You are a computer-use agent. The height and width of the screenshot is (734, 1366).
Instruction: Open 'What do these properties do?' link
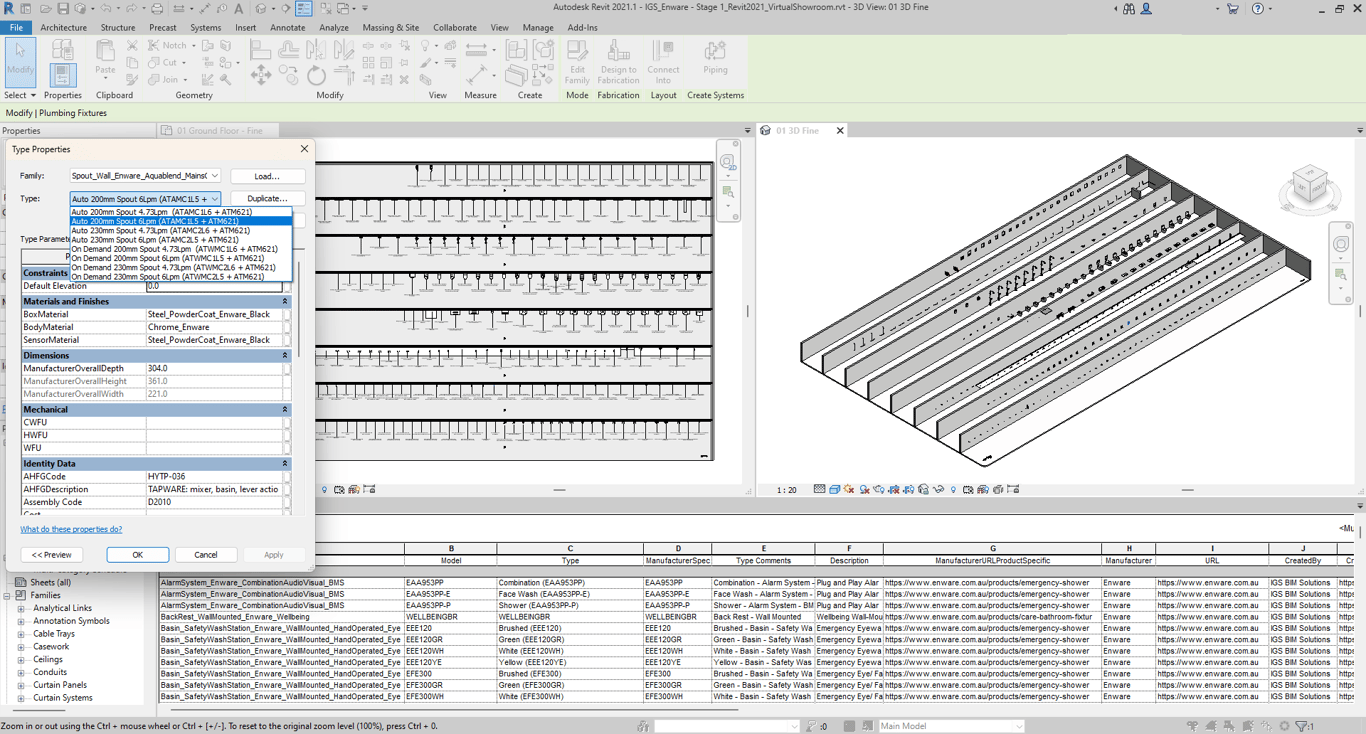coord(71,529)
